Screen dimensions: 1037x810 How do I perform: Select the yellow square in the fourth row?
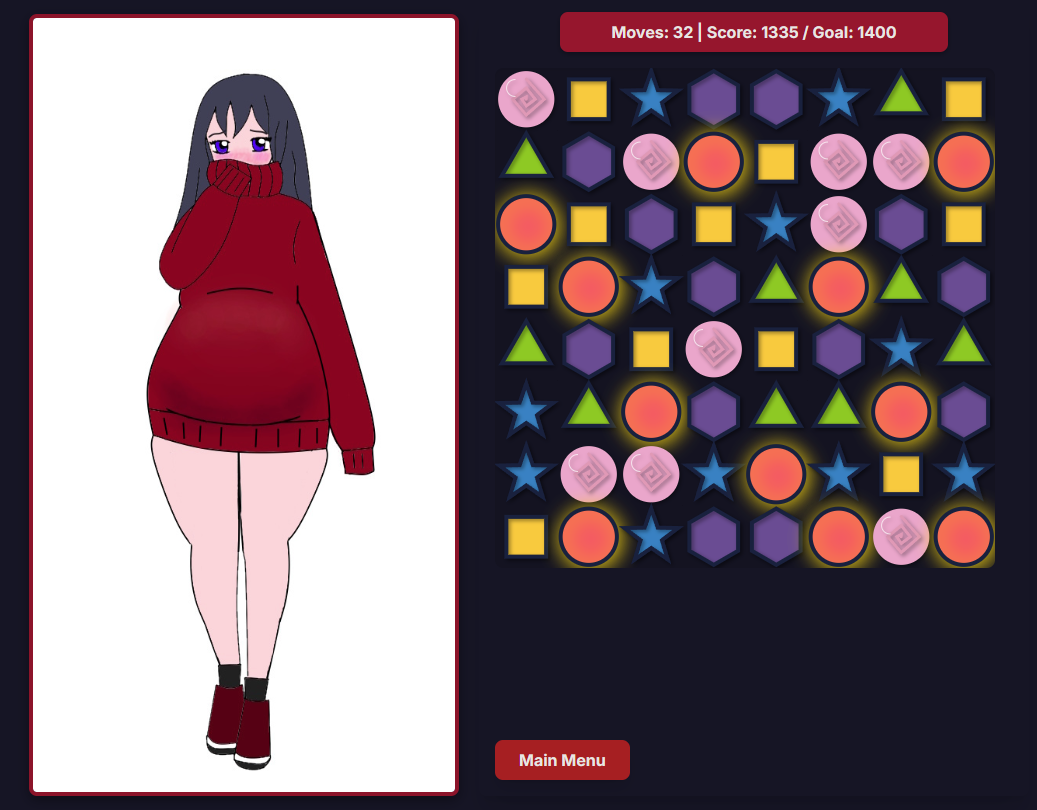(526, 286)
